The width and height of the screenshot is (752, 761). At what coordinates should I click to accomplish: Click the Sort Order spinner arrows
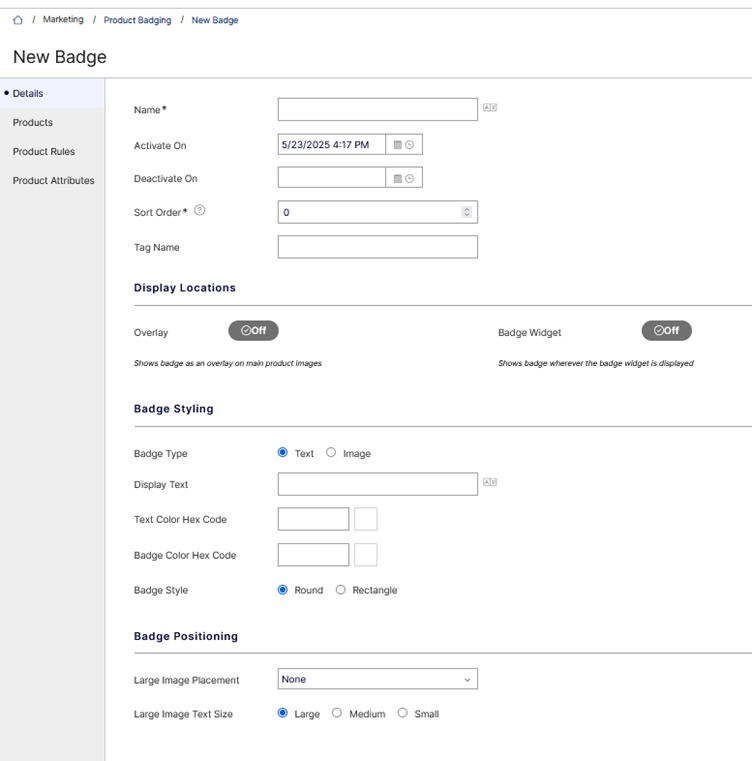pos(467,212)
